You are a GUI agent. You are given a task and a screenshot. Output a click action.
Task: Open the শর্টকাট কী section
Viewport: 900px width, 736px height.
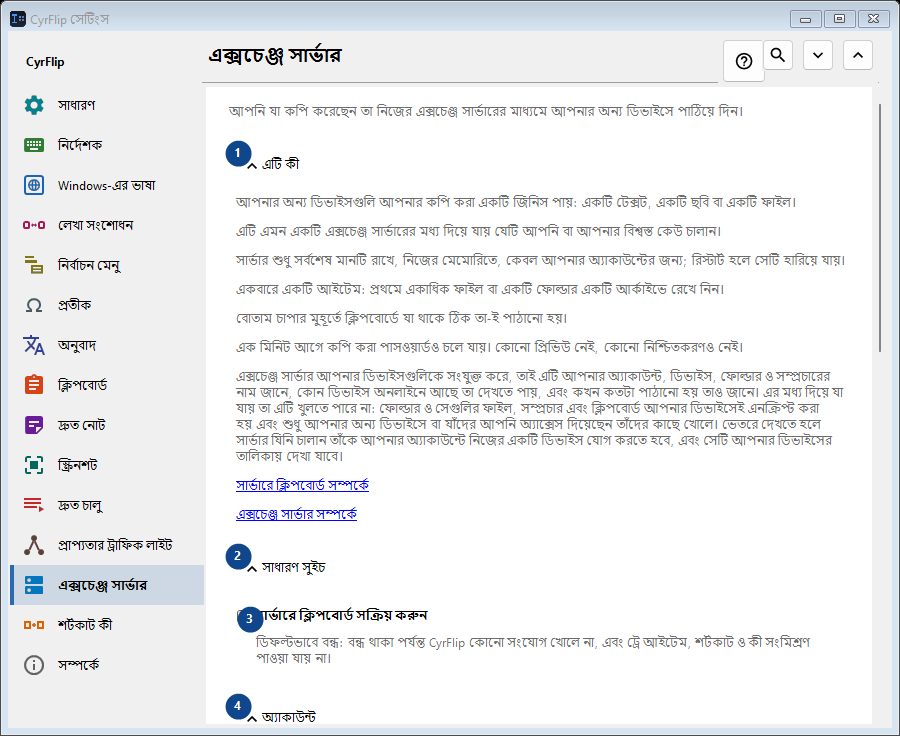point(107,625)
